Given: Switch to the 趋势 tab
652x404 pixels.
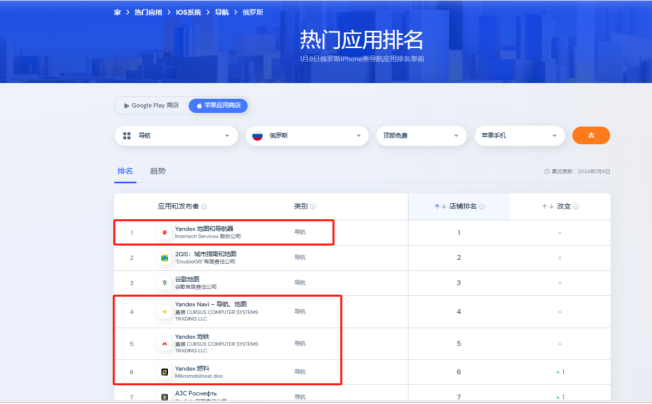Looking at the screenshot, I should tap(158, 171).
